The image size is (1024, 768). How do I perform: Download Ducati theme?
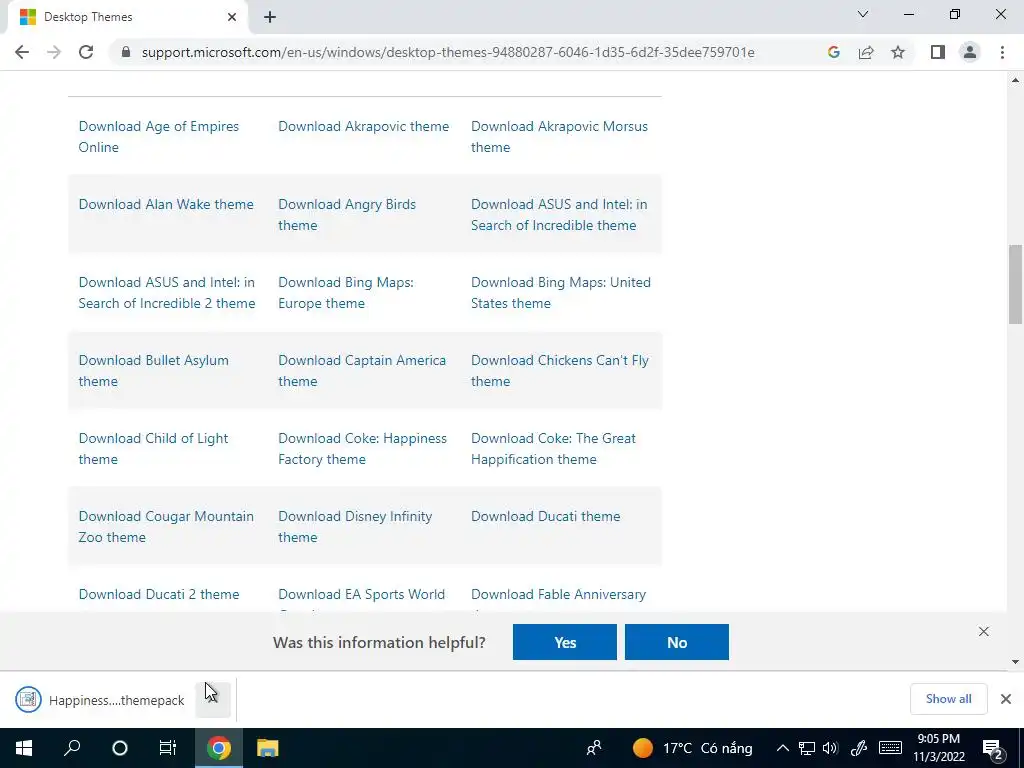click(x=545, y=517)
